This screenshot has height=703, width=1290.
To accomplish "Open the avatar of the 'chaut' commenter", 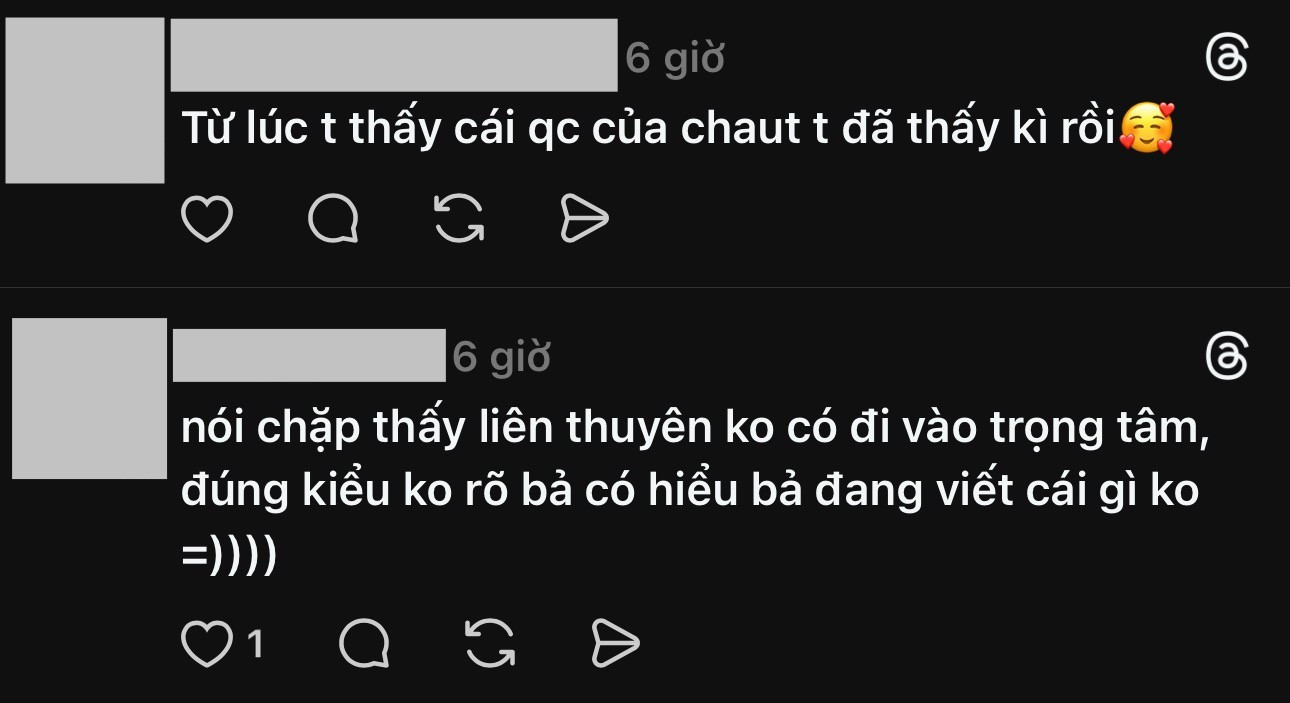I will 85,100.
